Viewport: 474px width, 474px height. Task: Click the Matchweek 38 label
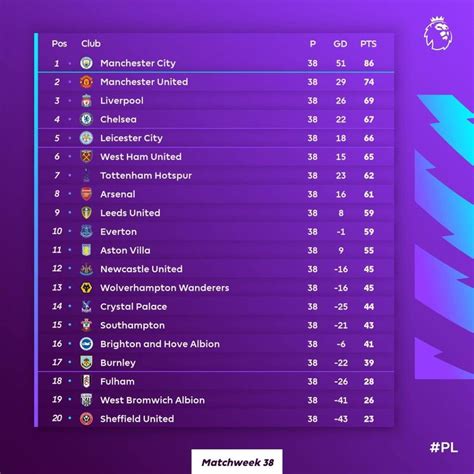(237, 462)
